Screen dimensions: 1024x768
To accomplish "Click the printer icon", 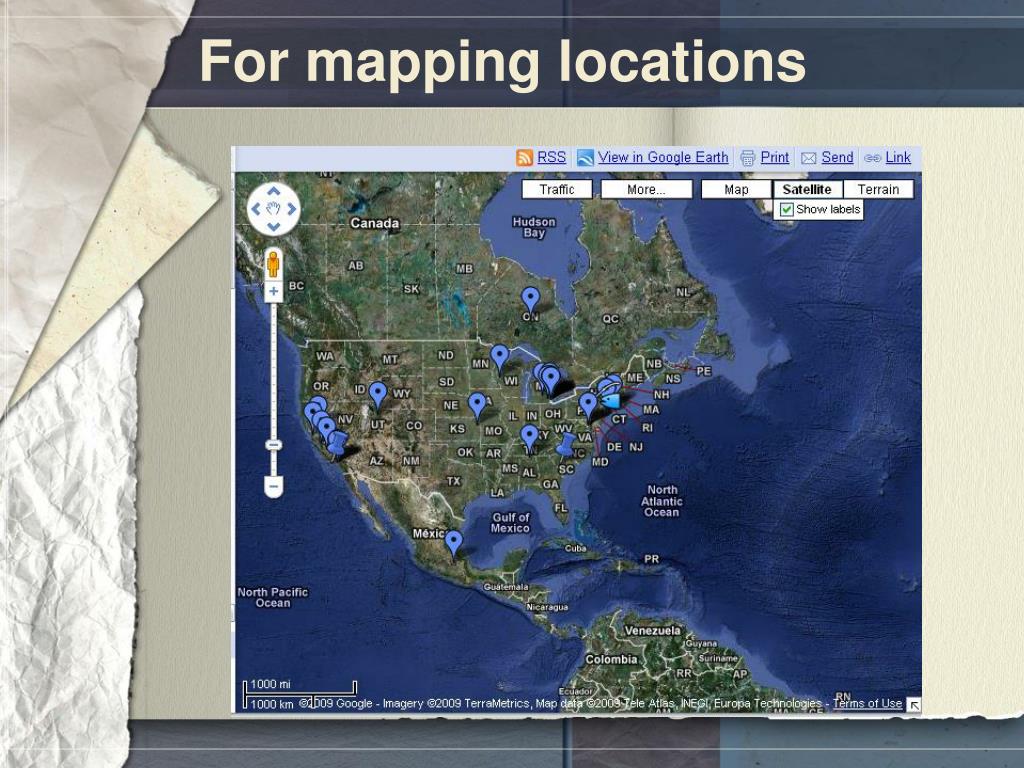I will click(748, 158).
